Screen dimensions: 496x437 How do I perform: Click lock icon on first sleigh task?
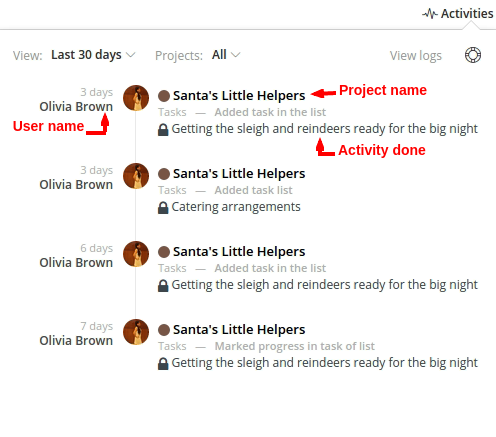[x=163, y=130]
